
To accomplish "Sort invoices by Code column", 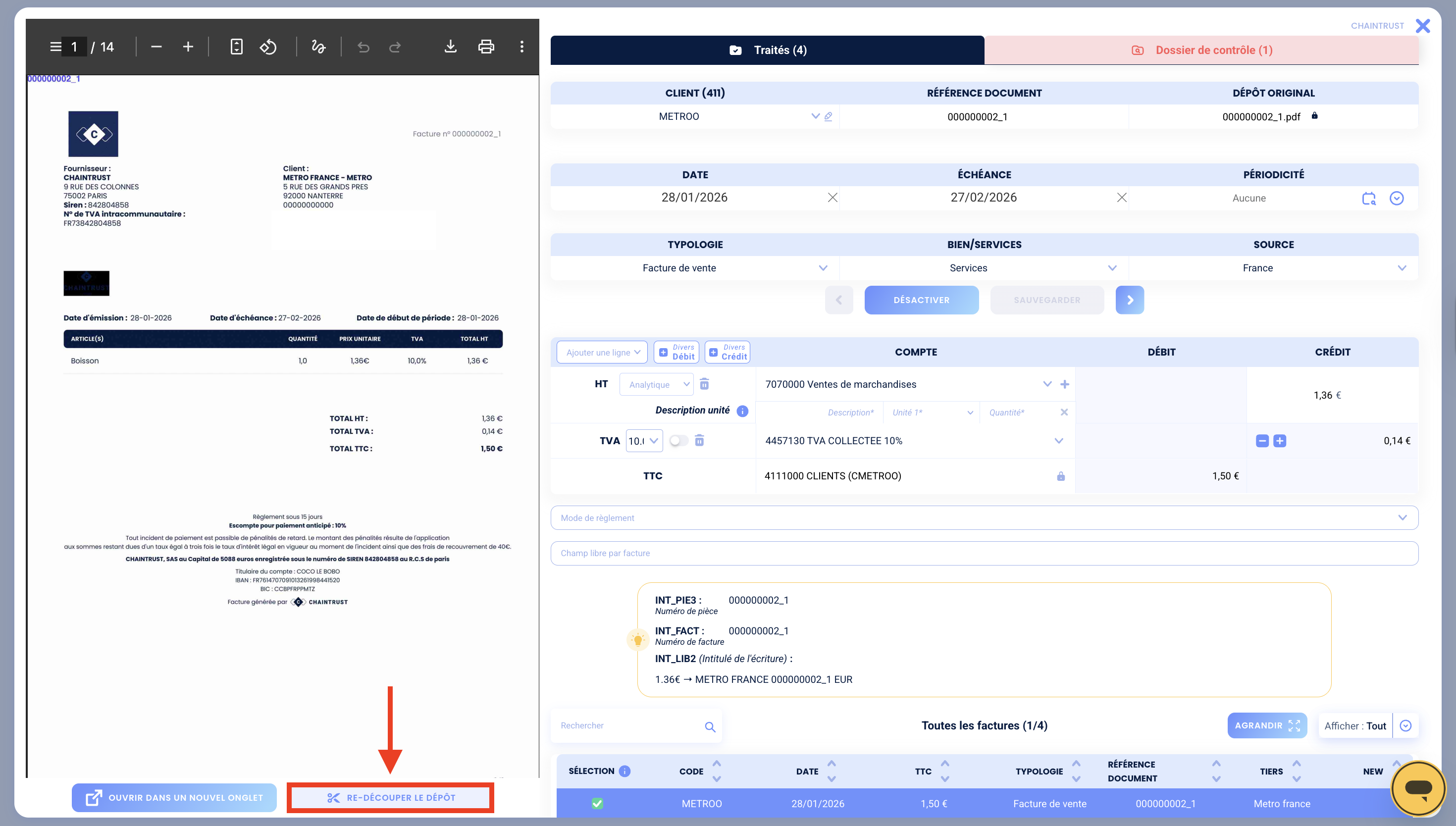I will (717, 771).
